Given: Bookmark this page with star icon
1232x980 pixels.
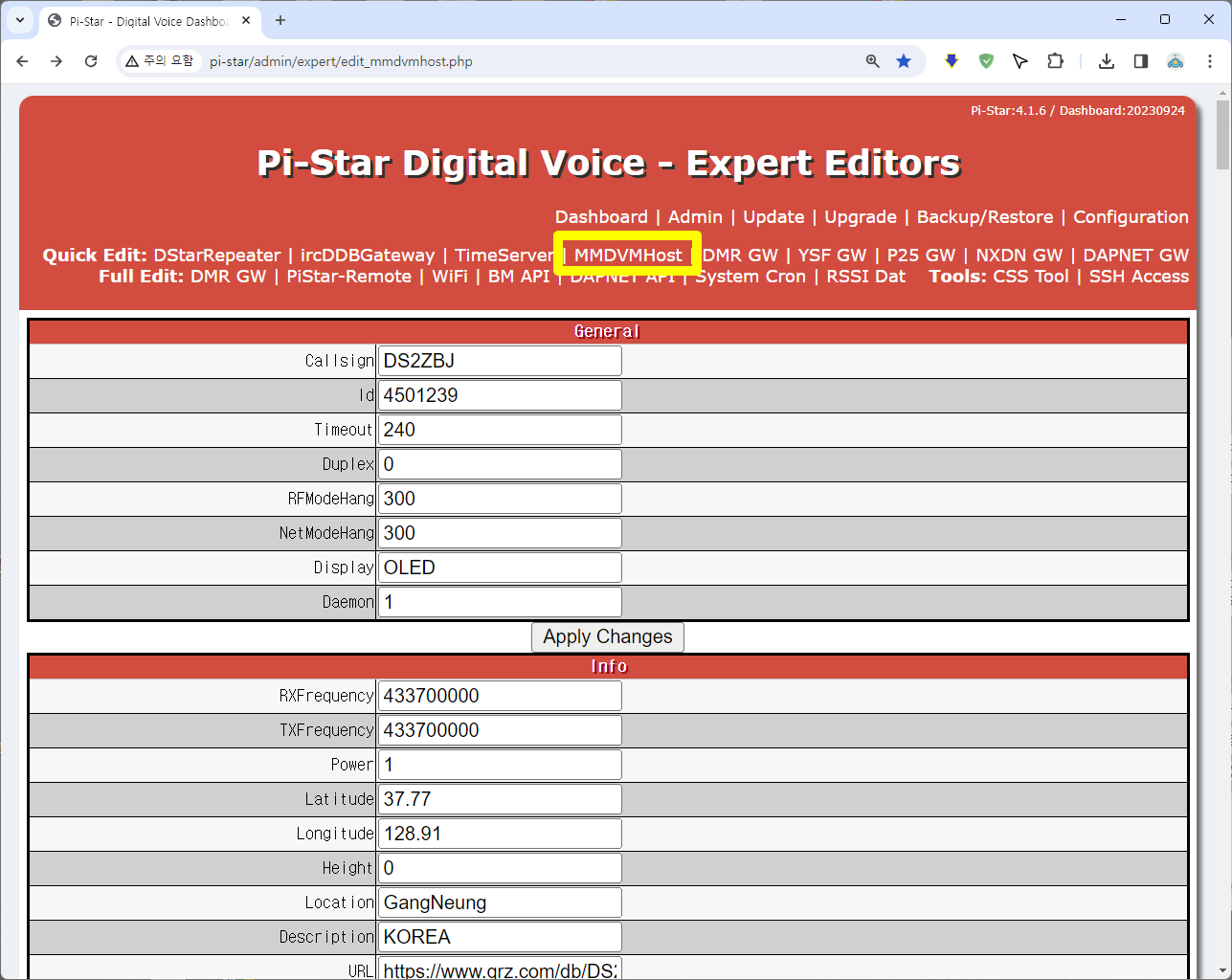Looking at the screenshot, I should click(x=903, y=61).
